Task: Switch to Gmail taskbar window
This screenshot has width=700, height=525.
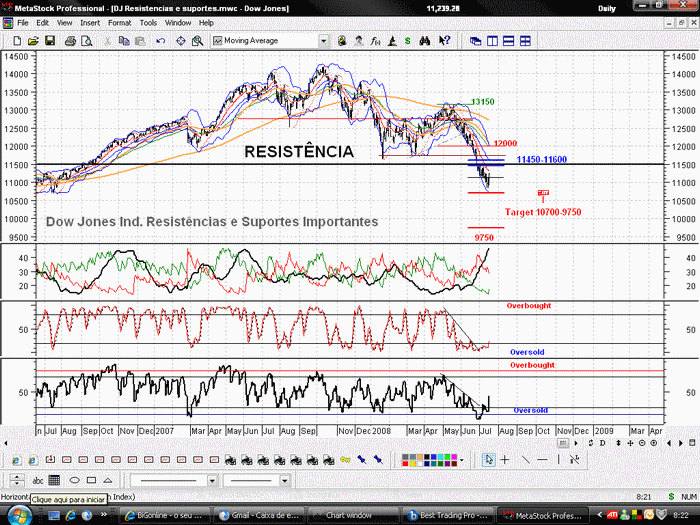Action: [x=259, y=515]
